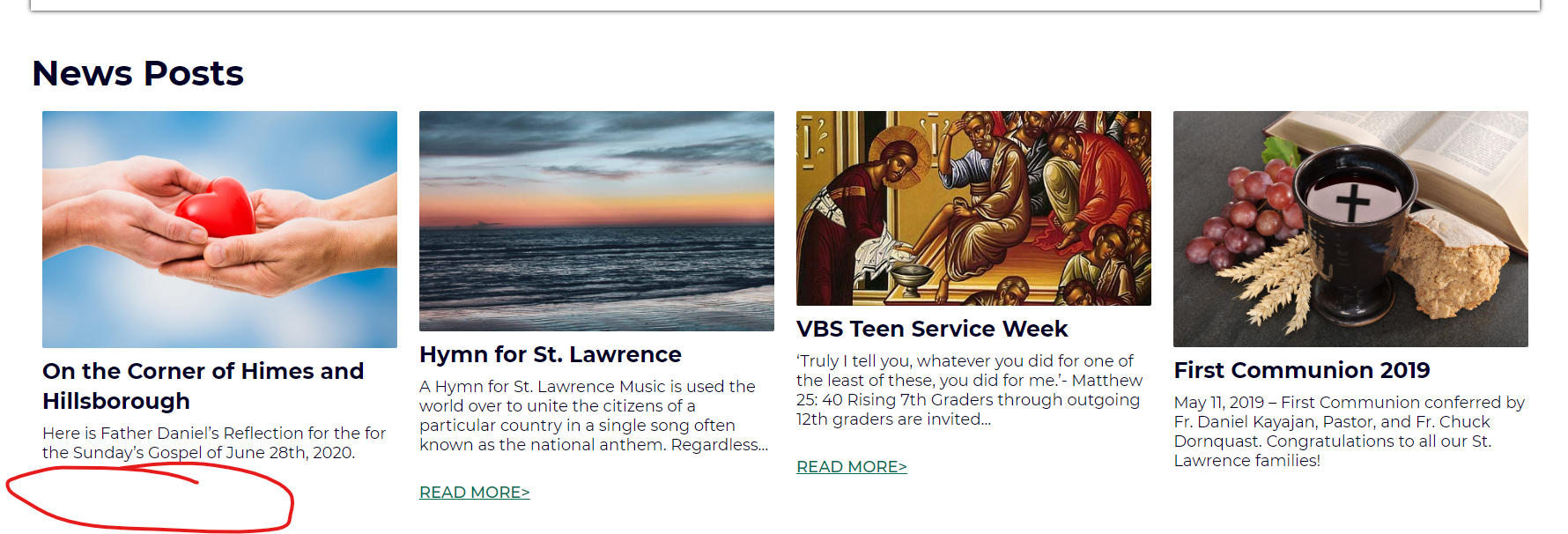
Task: Open the "Hymn for St. Lawrence" title
Action: coord(551,354)
